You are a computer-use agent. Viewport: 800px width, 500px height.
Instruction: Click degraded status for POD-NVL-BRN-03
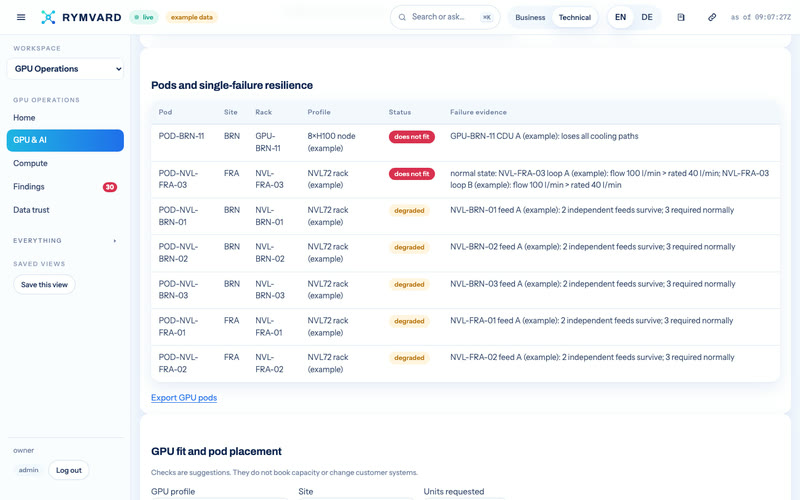(409, 285)
